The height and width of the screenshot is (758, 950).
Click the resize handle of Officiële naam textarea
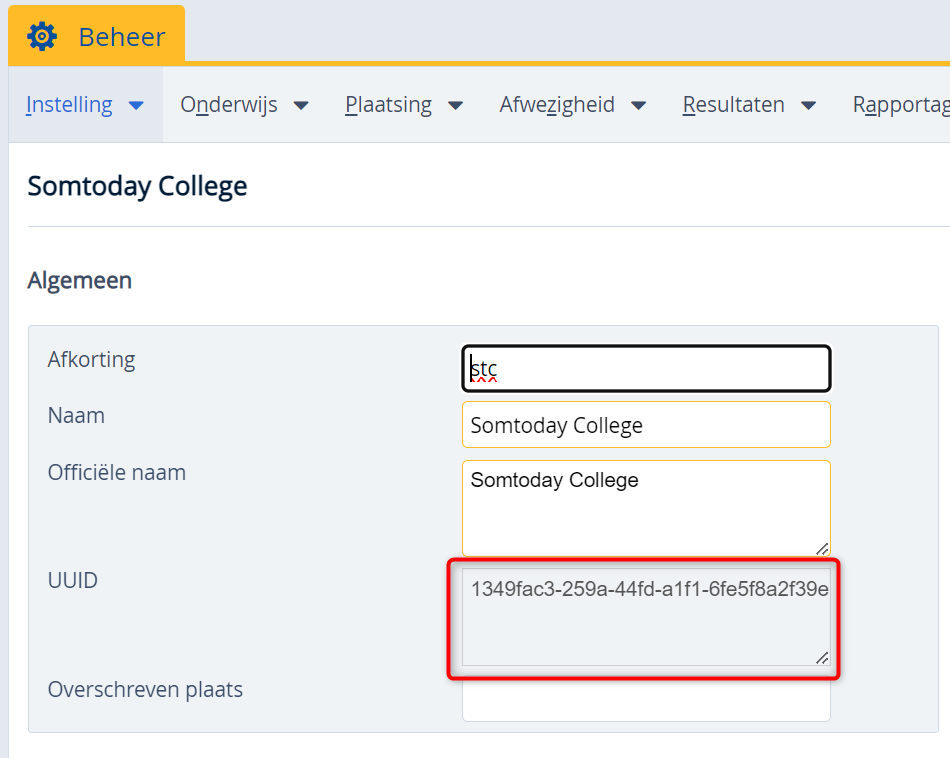tap(822, 549)
